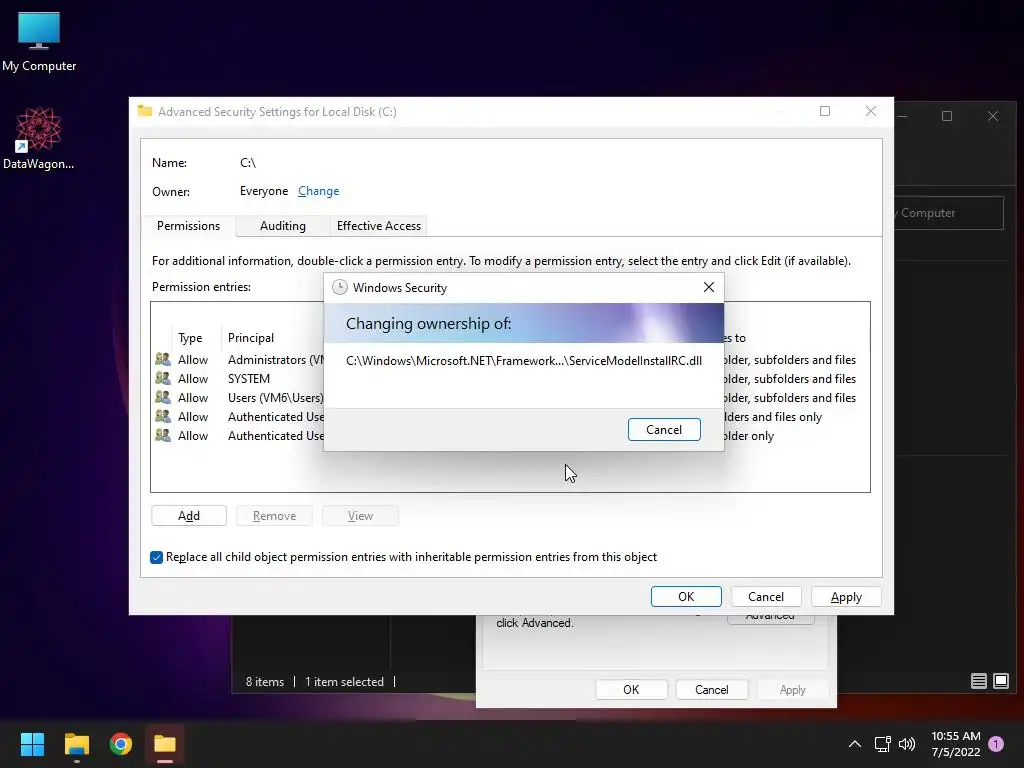Close the background Explorer window
The width and height of the screenshot is (1024, 768).
coord(993,116)
